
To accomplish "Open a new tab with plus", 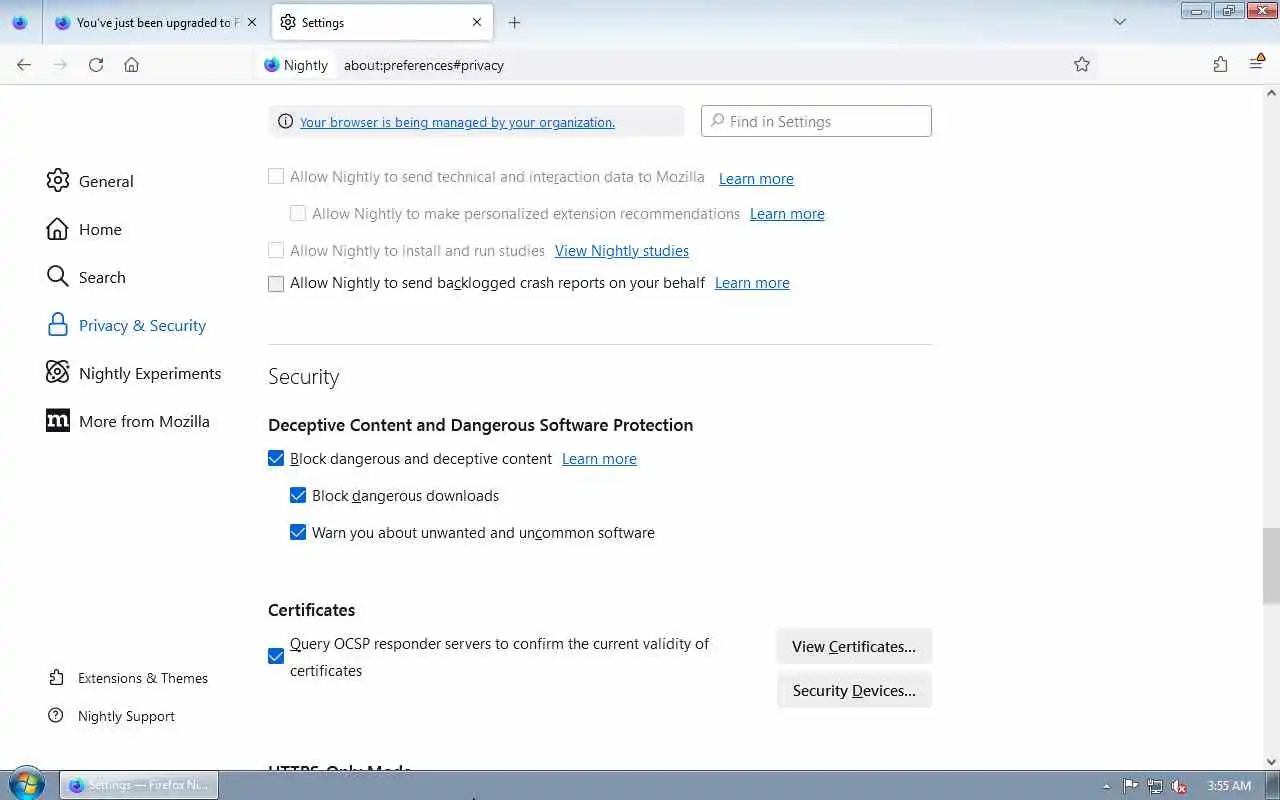I will [x=514, y=22].
